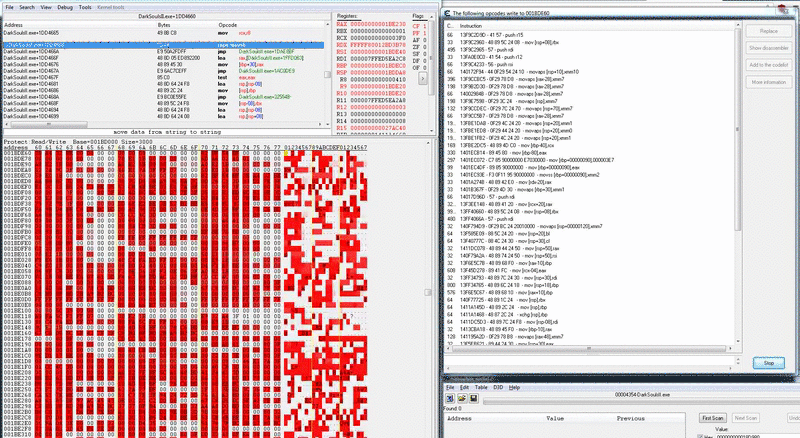Click the Stop button
Image resolution: width=800 pixels, height=438 pixels.
(768, 363)
